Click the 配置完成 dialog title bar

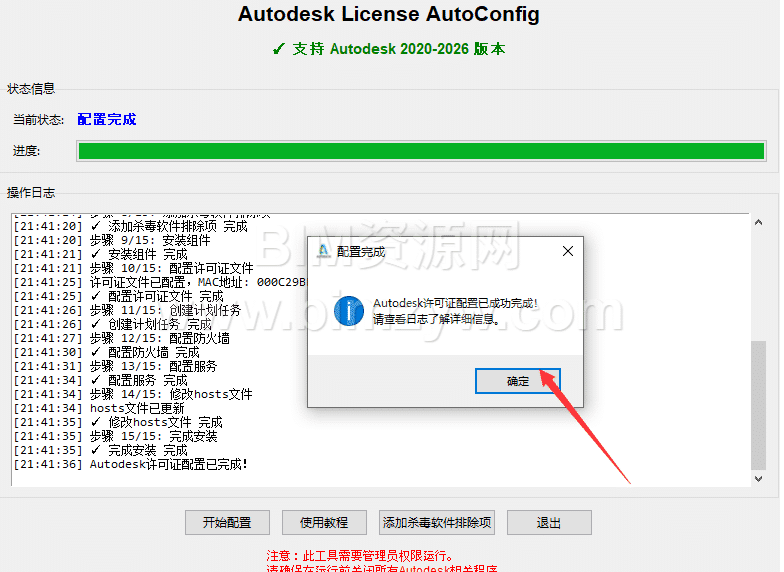(x=440, y=252)
